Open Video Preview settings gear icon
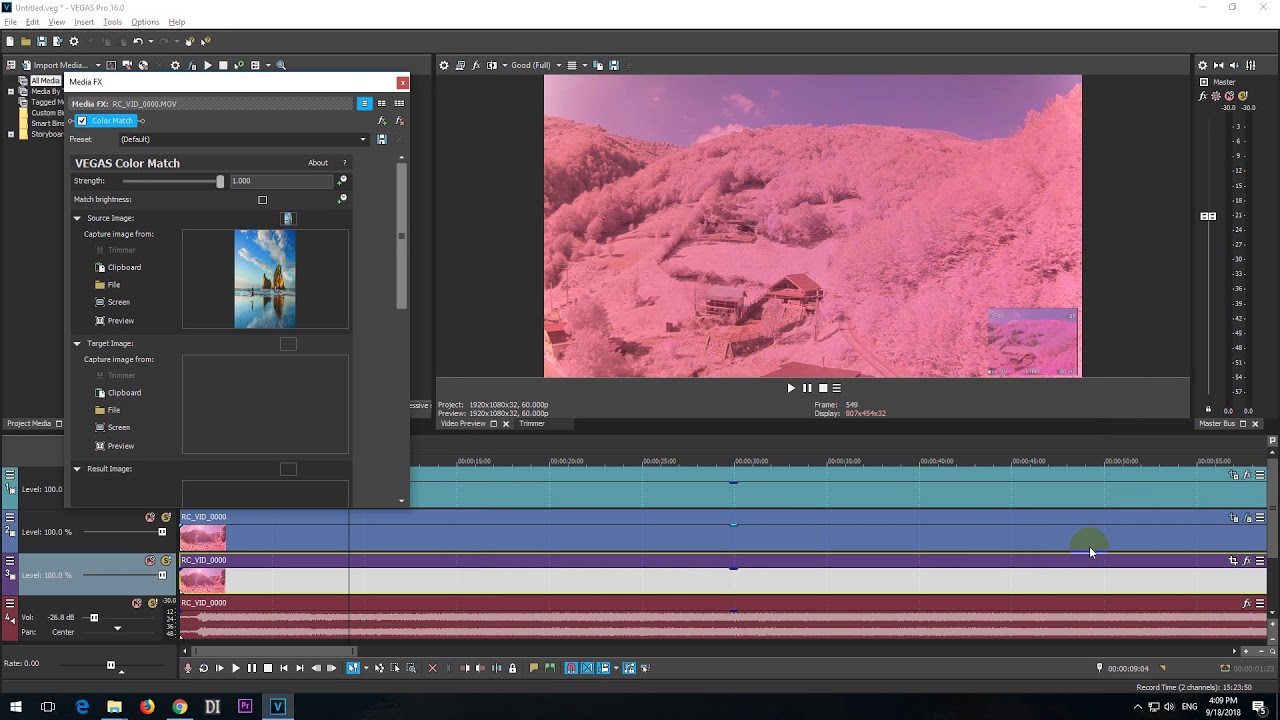Viewport: 1280px width, 720px height. pos(444,66)
